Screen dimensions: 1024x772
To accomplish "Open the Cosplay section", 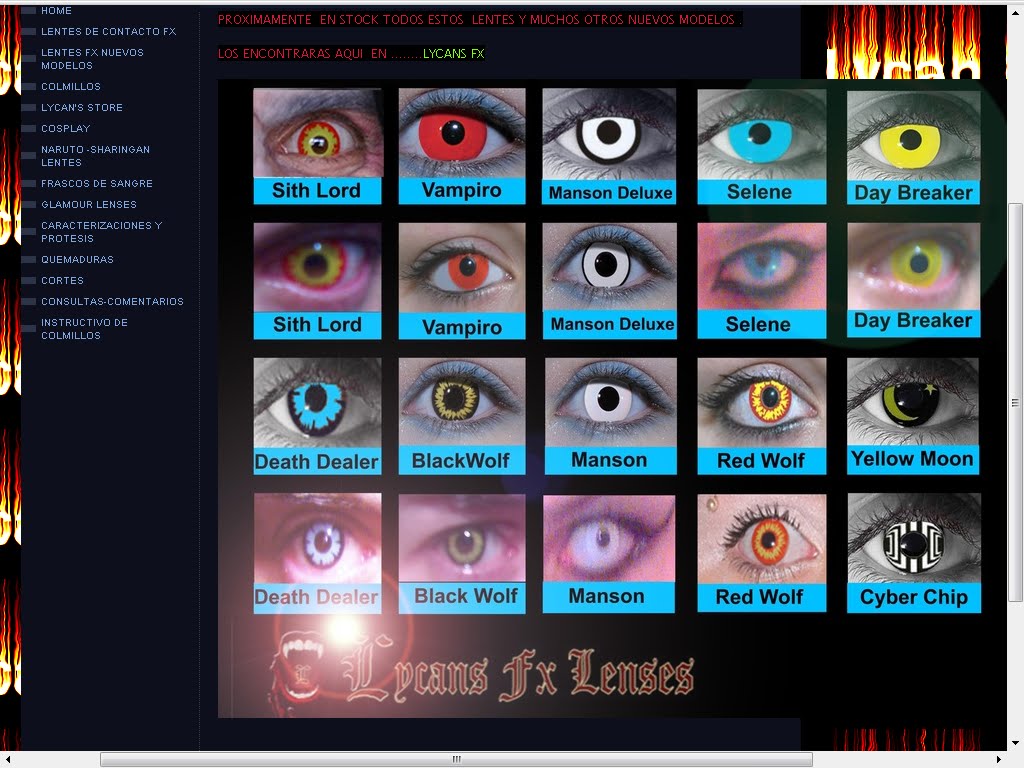I will tap(65, 129).
